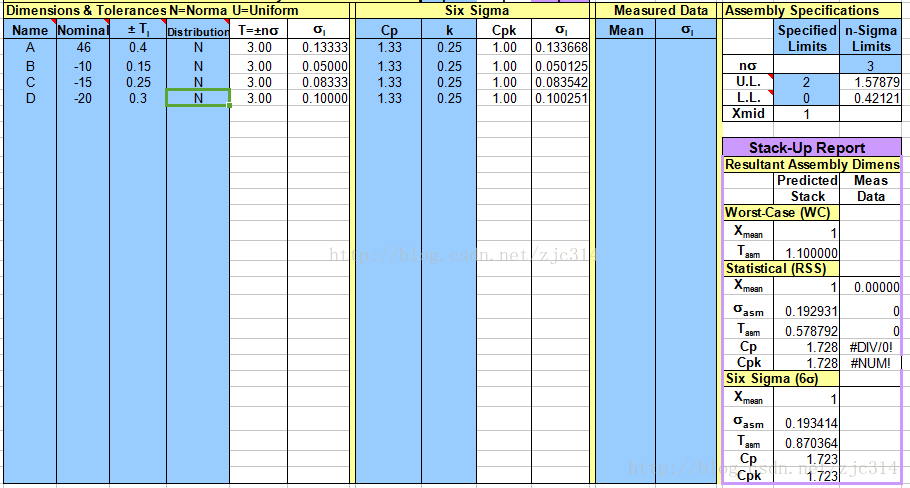Click nominal value -20 in row D

click(83, 98)
